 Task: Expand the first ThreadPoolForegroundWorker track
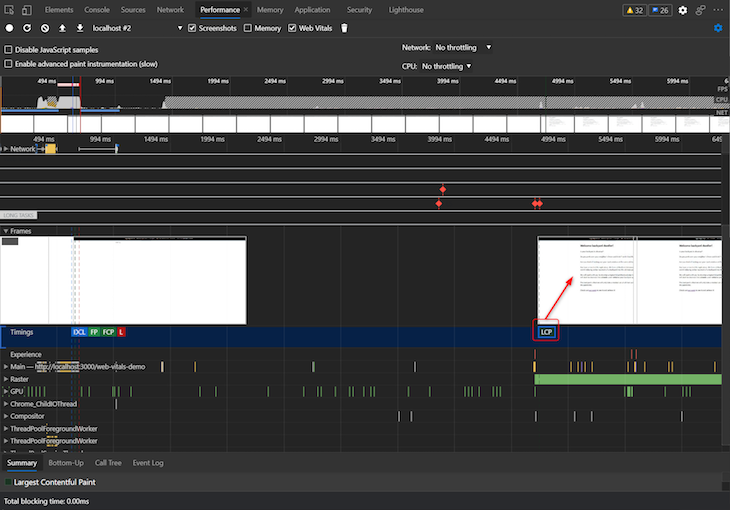coord(6,428)
